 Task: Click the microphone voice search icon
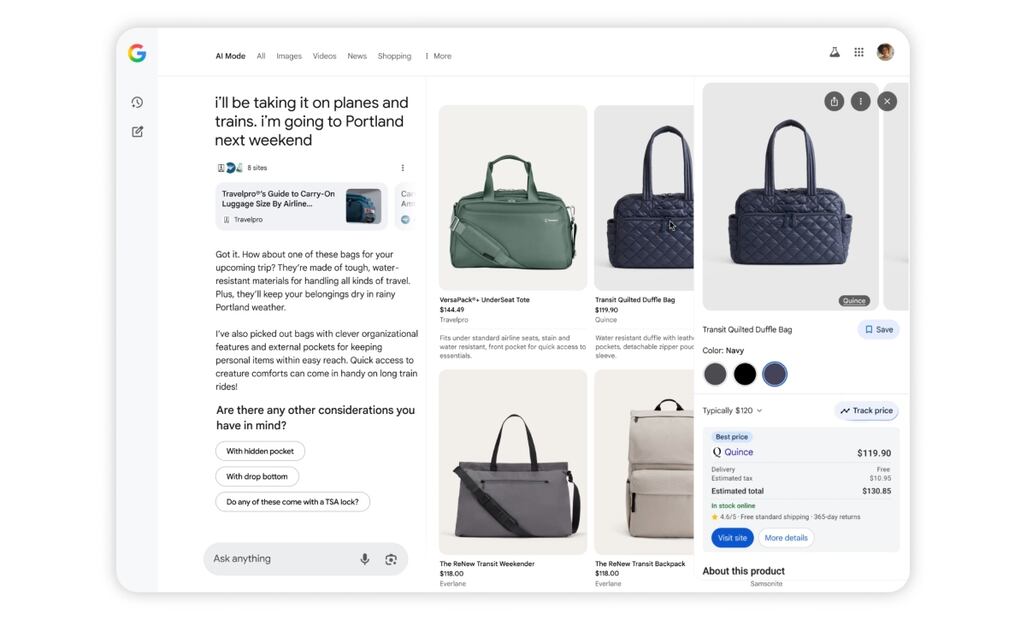point(365,559)
